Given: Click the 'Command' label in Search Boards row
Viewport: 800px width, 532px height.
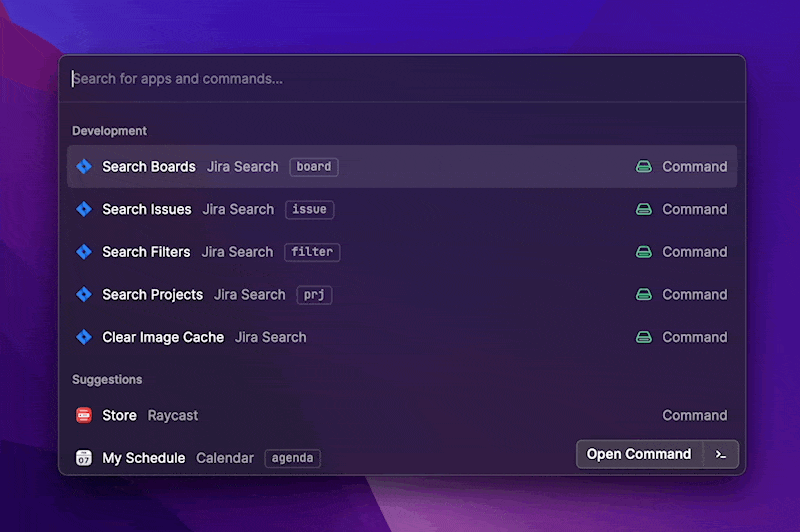Looking at the screenshot, I should (694, 166).
